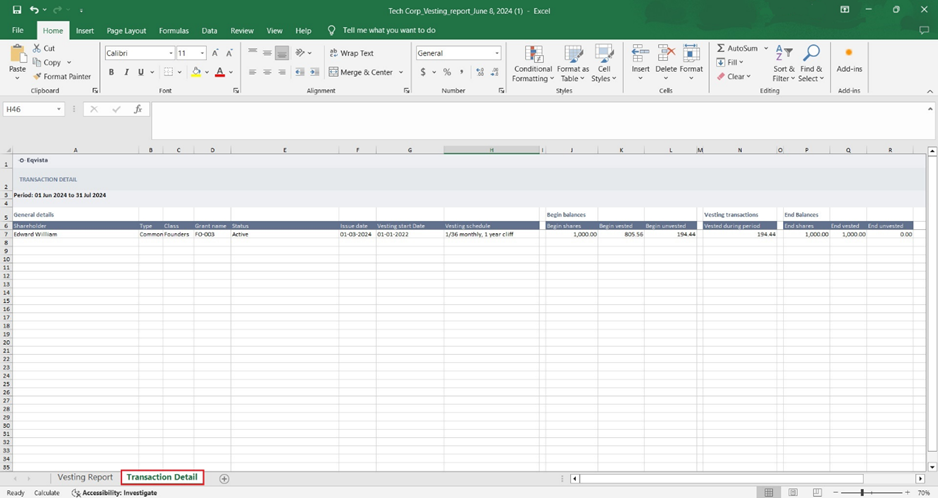Click the Save icon in title bar
Viewport: 938px width, 498px height.
click(x=17, y=10)
